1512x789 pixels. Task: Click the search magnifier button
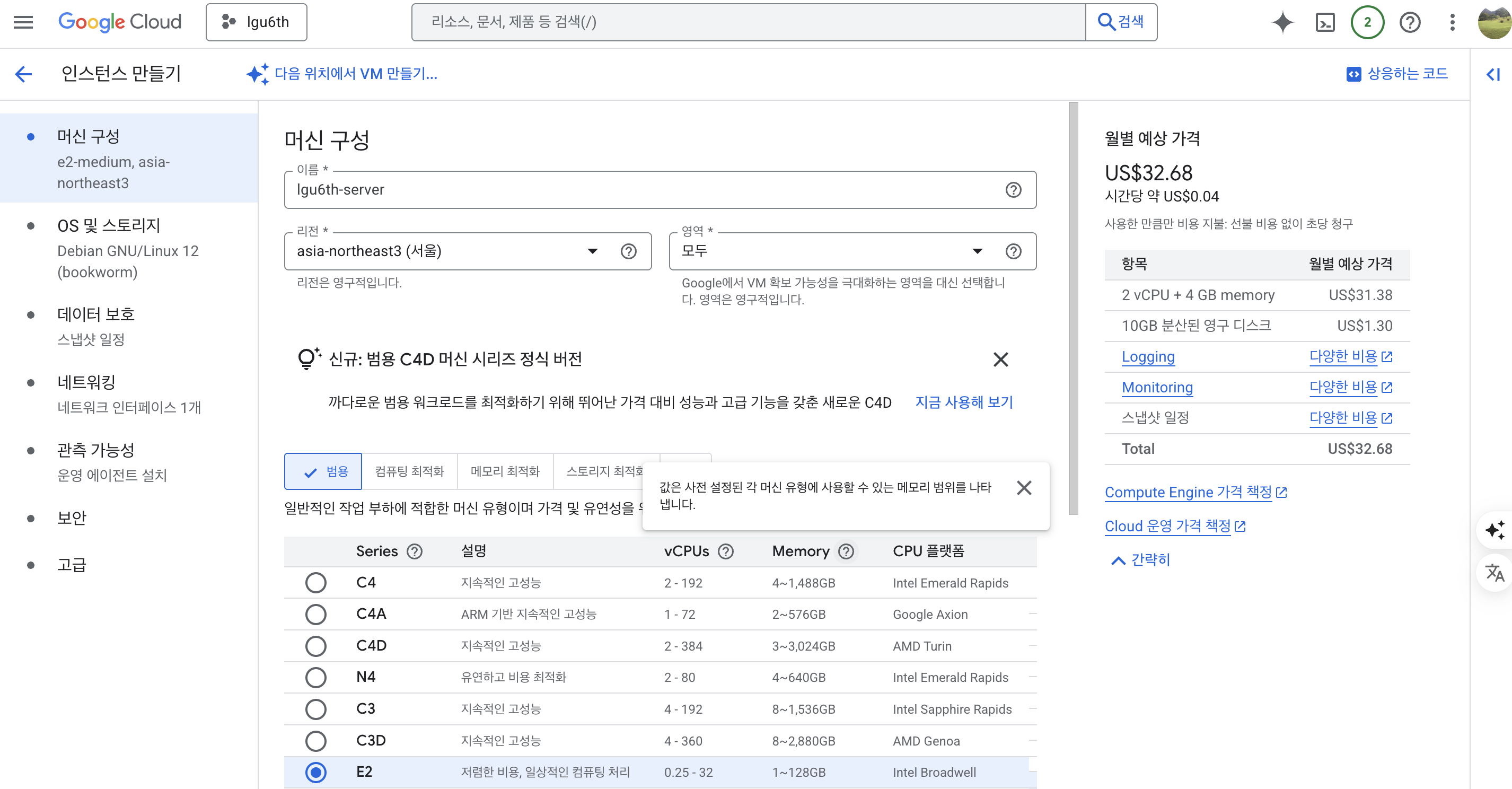point(1121,22)
